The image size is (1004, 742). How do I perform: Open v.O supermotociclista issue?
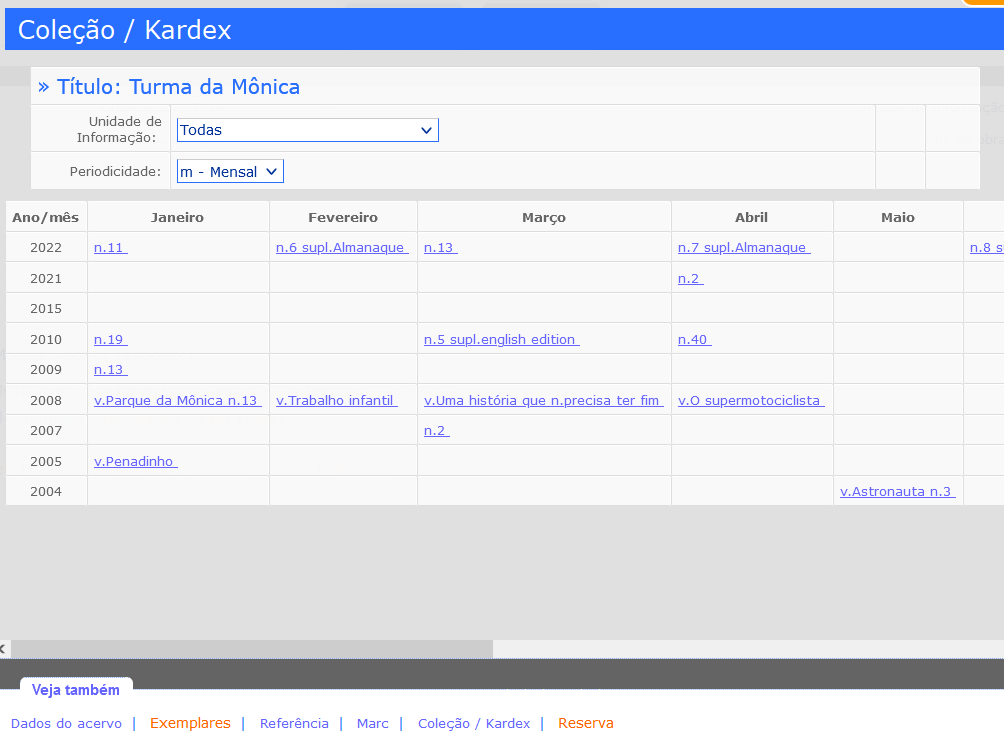coord(751,401)
